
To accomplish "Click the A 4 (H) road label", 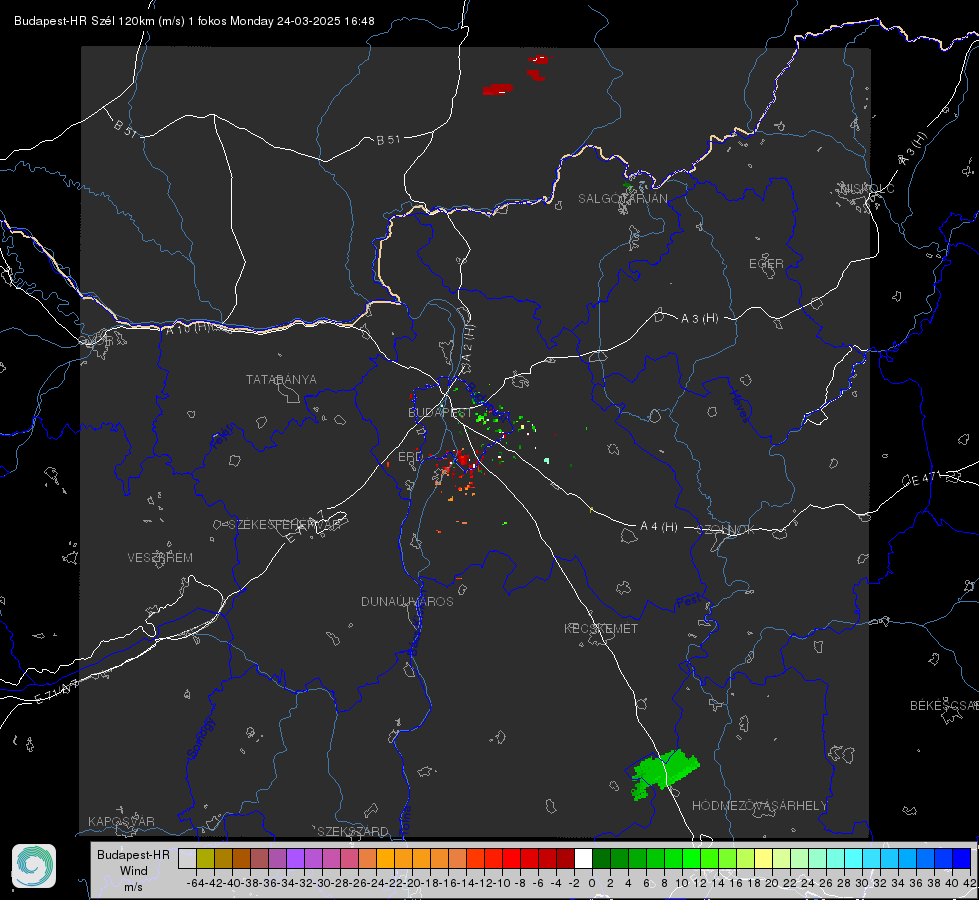I will (x=659, y=527).
